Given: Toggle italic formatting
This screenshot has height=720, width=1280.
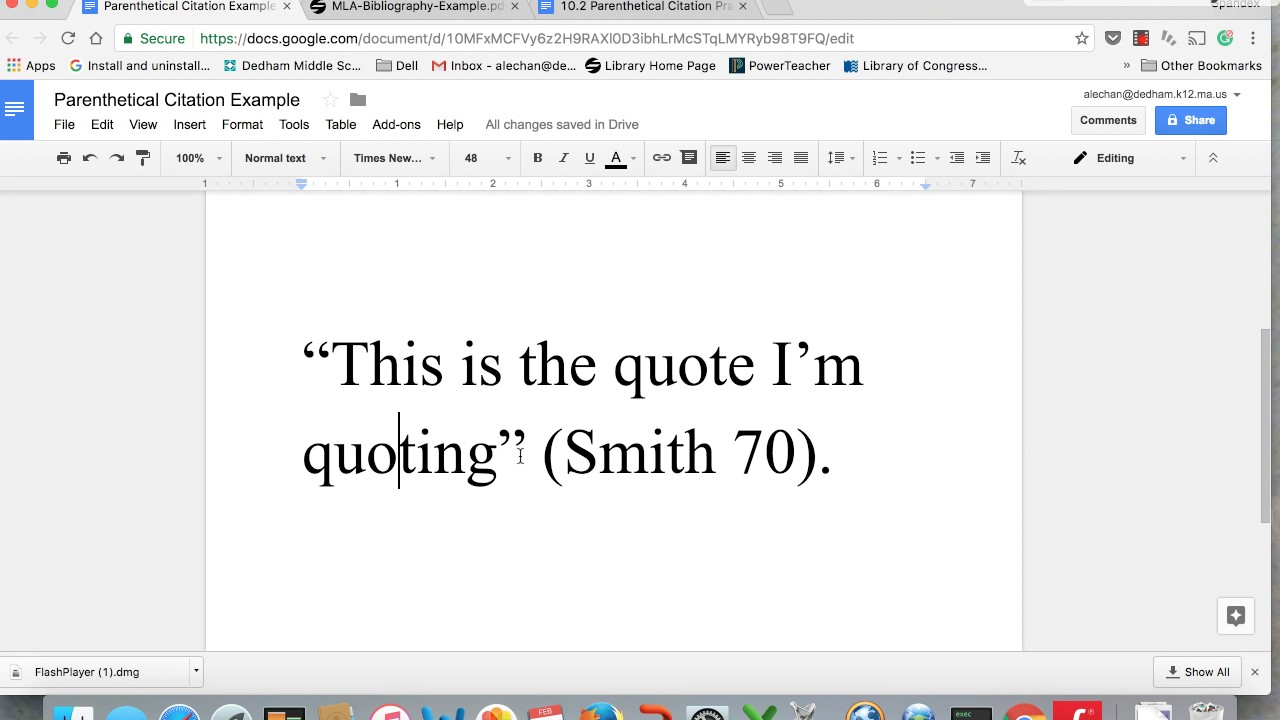Looking at the screenshot, I should tap(564, 158).
